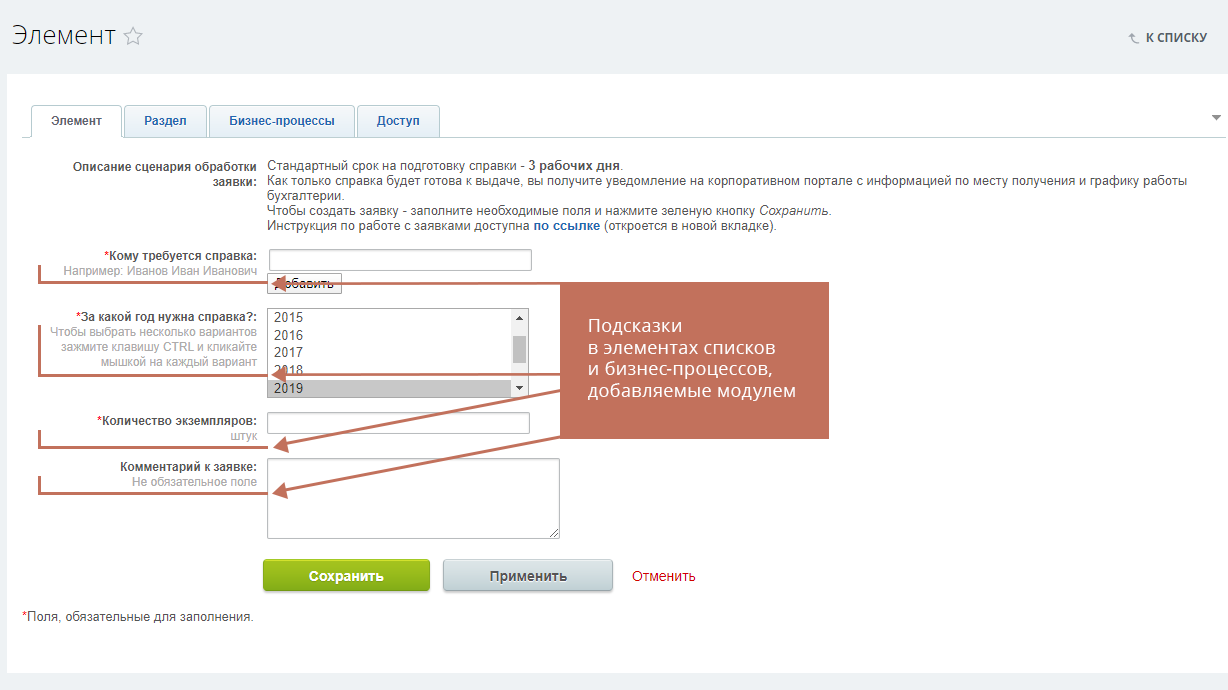
Task: Click the year list scrollbar thumb
Action: (519, 349)
